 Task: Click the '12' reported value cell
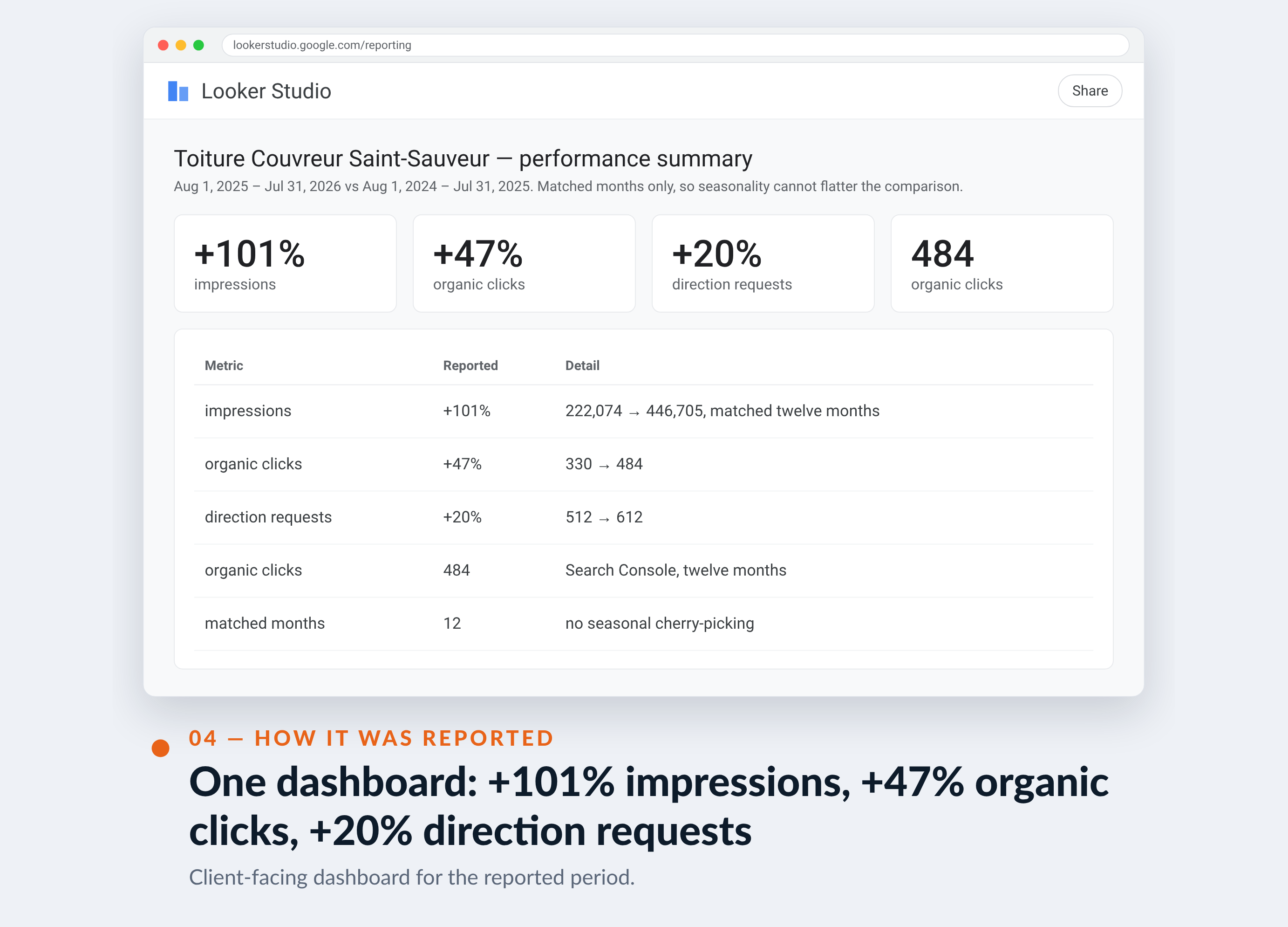[451, 624]
